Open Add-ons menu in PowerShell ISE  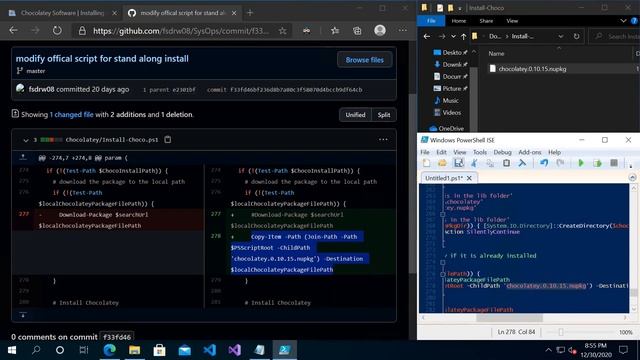[529, 152]
